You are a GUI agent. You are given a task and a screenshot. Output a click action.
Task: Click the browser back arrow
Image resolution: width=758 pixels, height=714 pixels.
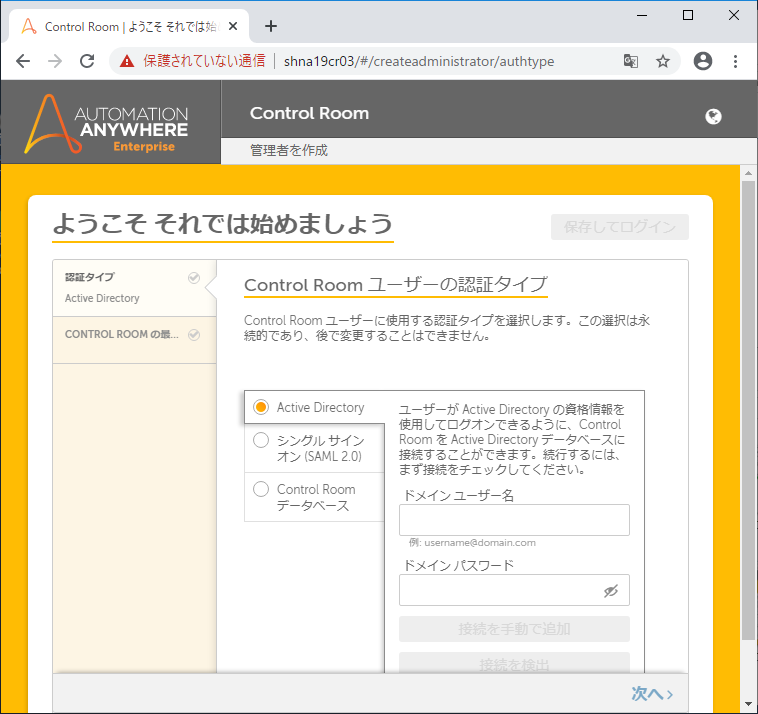[23, 61]
